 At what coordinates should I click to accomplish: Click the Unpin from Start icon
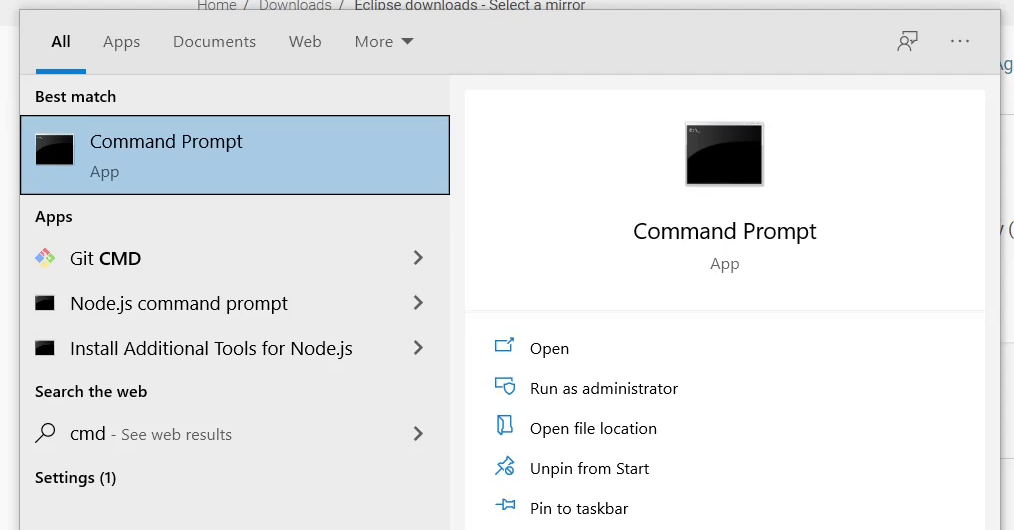[x=505, y=466]
